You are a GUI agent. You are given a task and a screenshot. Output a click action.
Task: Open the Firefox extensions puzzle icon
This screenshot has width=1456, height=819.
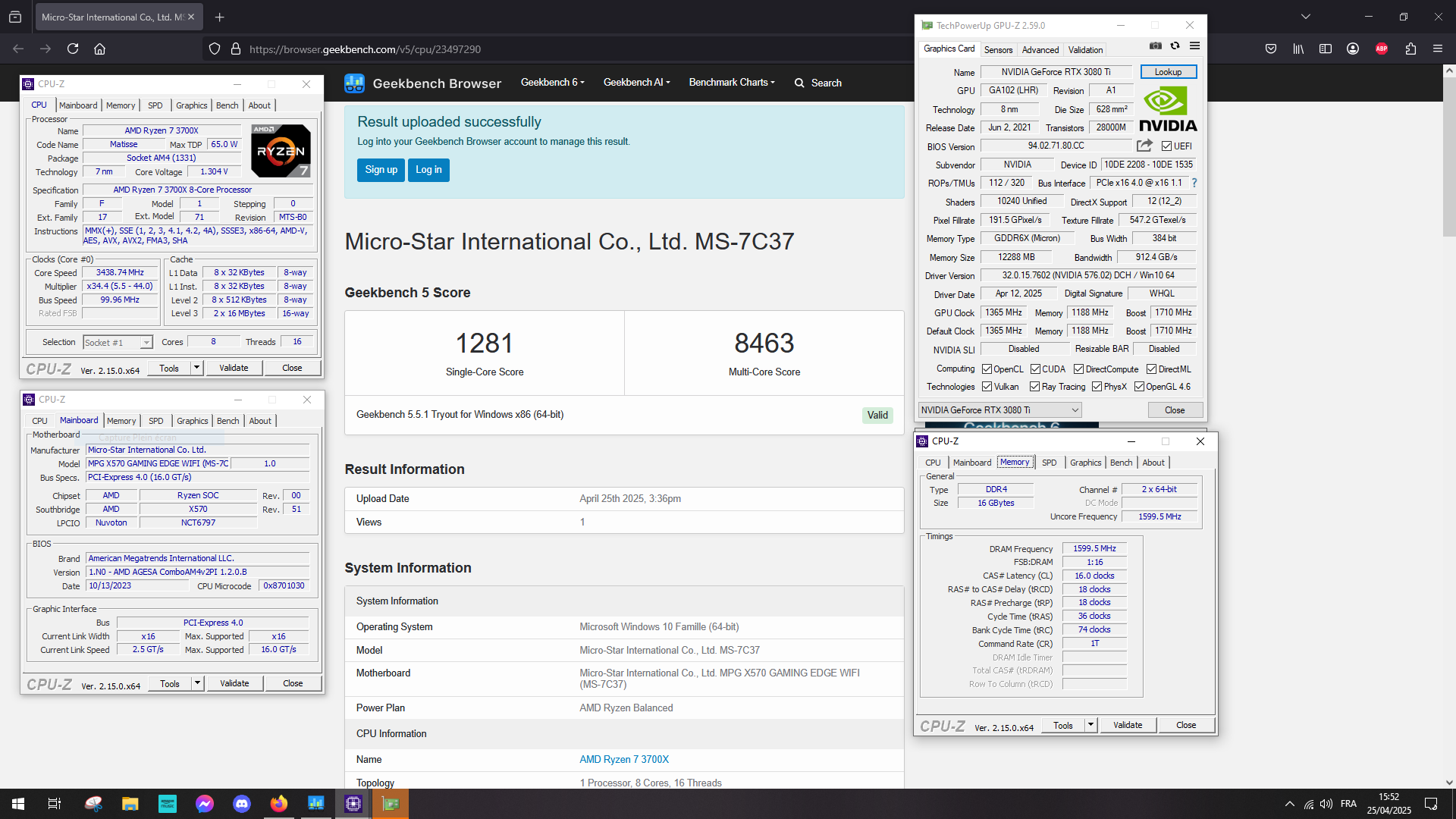[x=1410, y=49]
